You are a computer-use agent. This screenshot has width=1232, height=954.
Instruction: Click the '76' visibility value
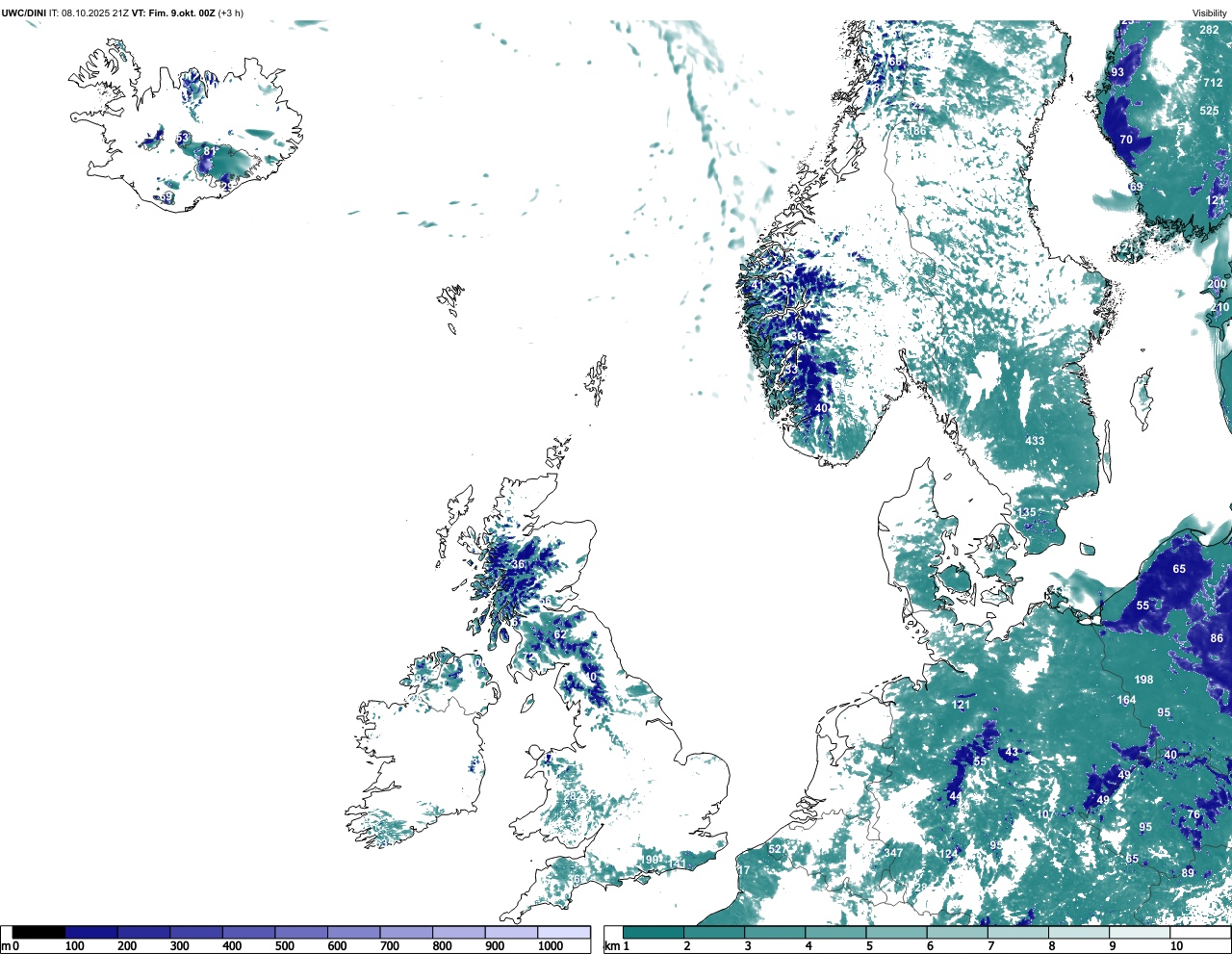pos(1193,814)
